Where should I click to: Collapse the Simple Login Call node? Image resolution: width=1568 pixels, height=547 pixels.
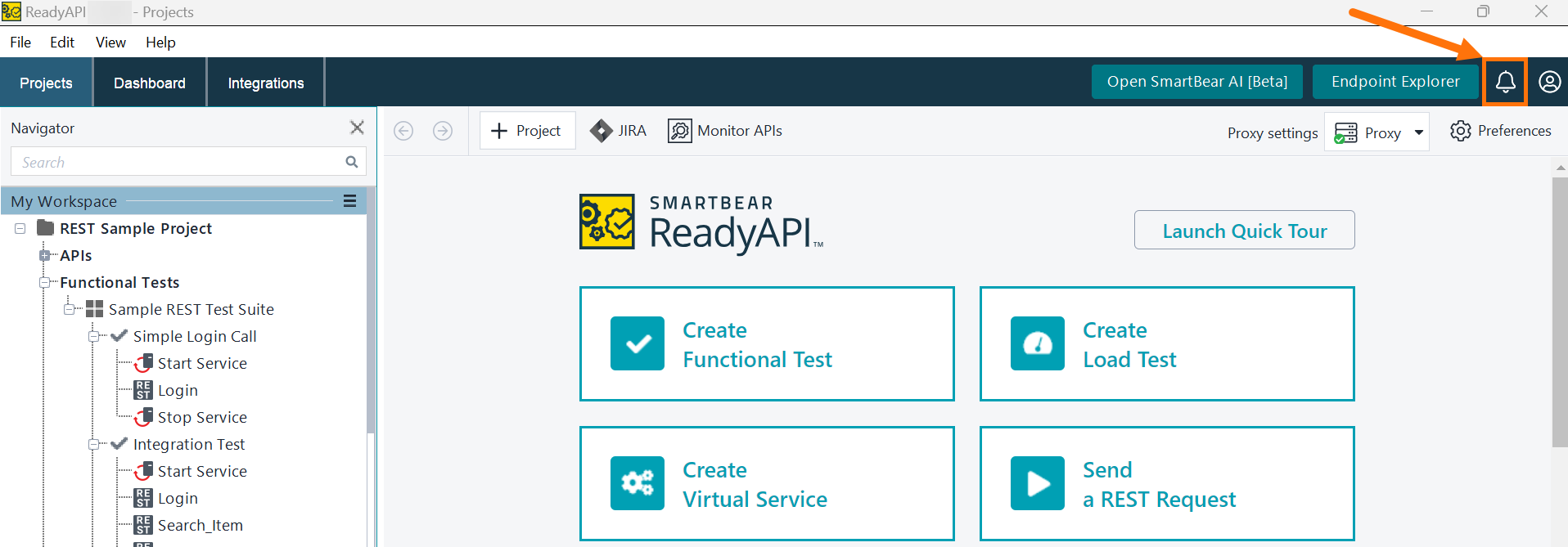(x=94, y=336)
